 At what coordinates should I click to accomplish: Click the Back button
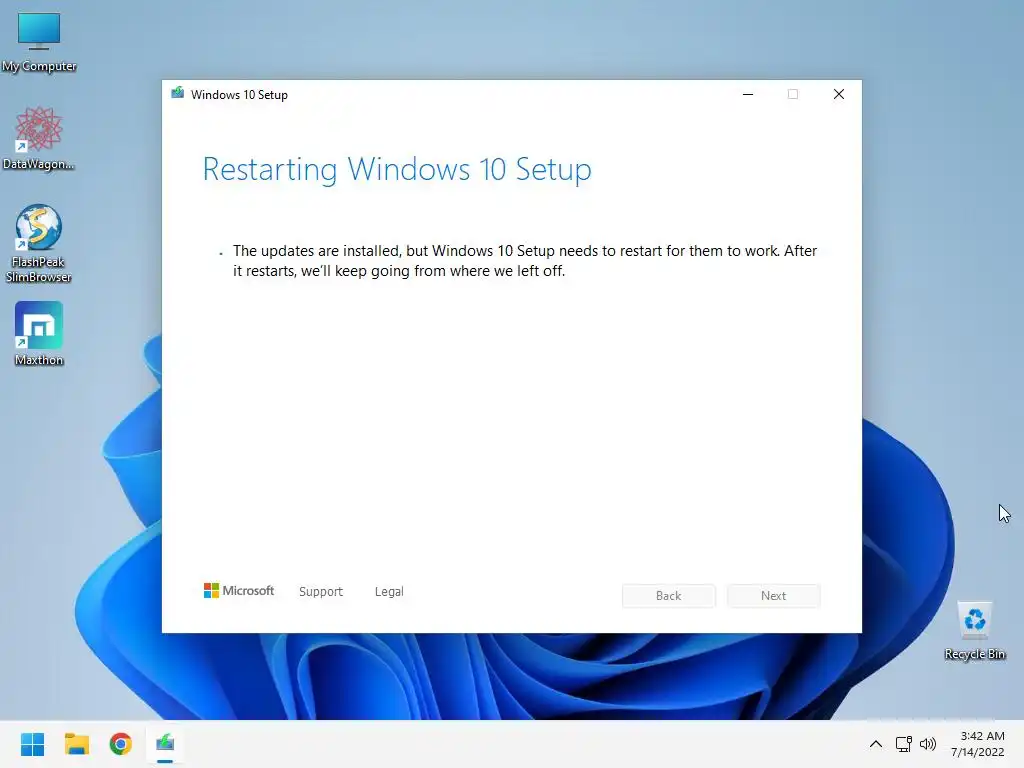tap(669, 596)
